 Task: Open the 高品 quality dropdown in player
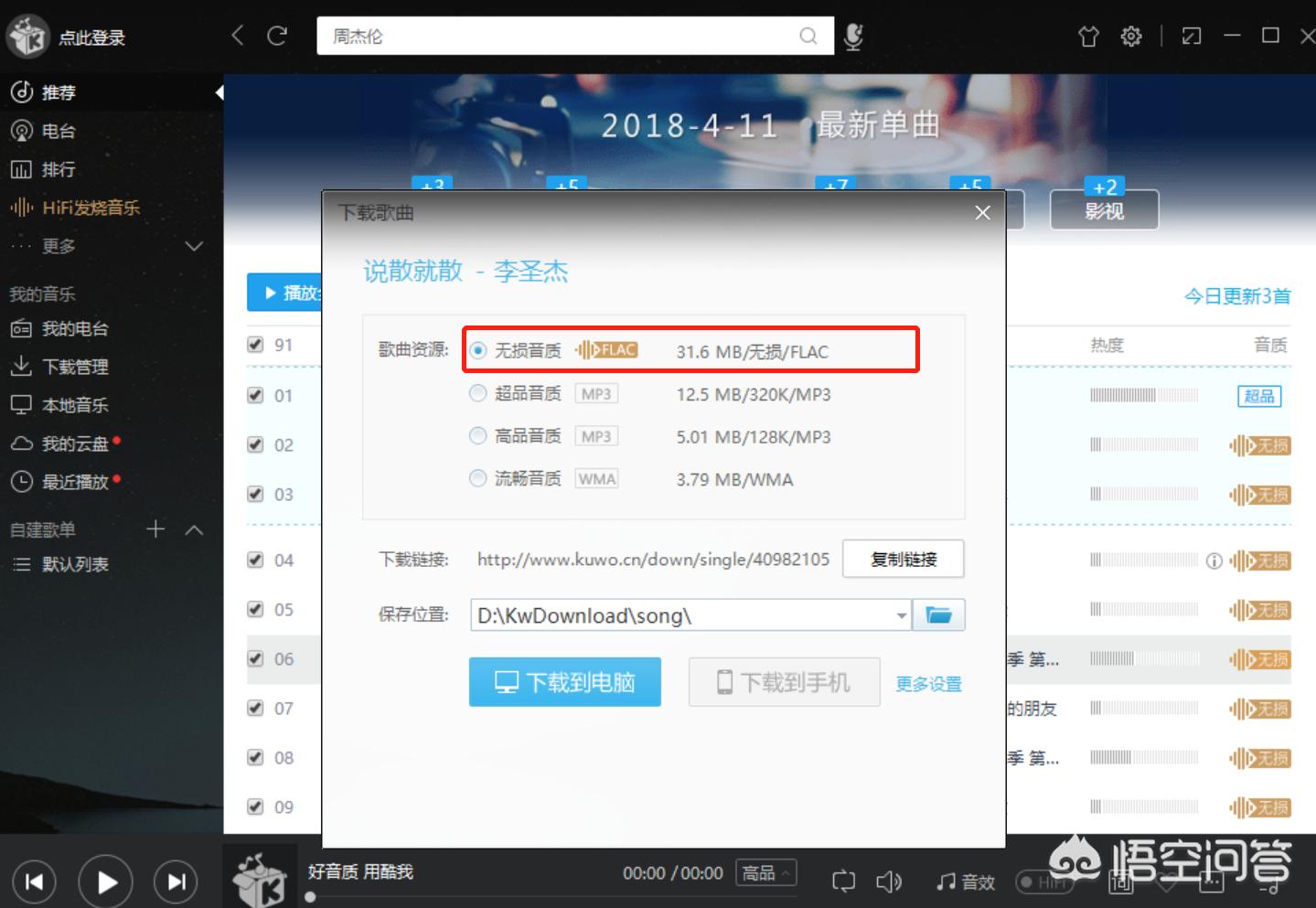[766, 872]
